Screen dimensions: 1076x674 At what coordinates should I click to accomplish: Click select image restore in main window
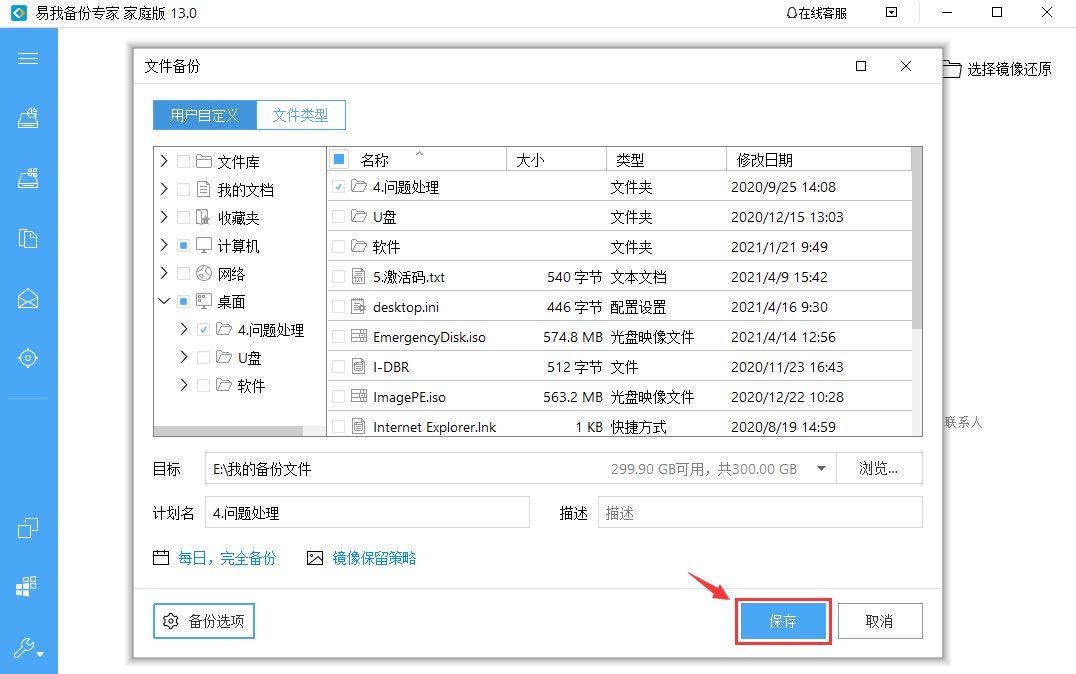pyautogui.click(x=998, y=69)
